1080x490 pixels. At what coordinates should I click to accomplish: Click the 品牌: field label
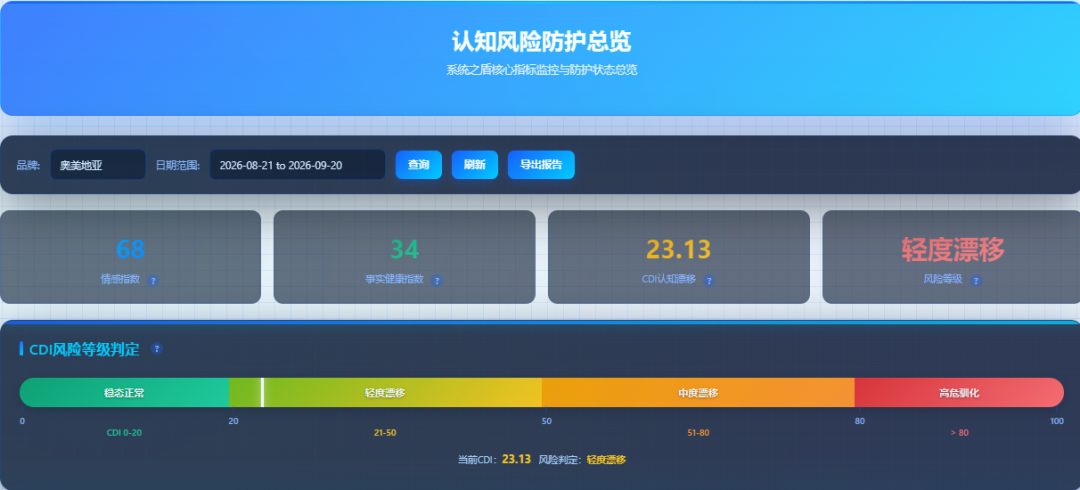28,165
